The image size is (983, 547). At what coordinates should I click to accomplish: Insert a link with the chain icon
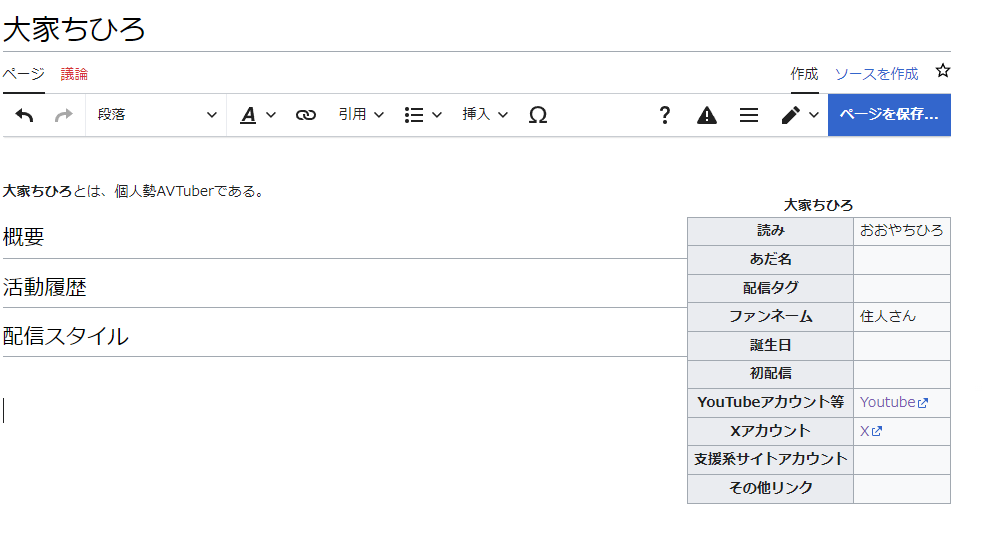click(306, 115)
